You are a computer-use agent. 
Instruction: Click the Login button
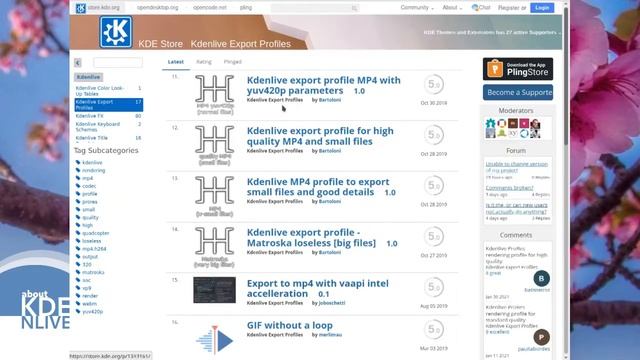542,8
